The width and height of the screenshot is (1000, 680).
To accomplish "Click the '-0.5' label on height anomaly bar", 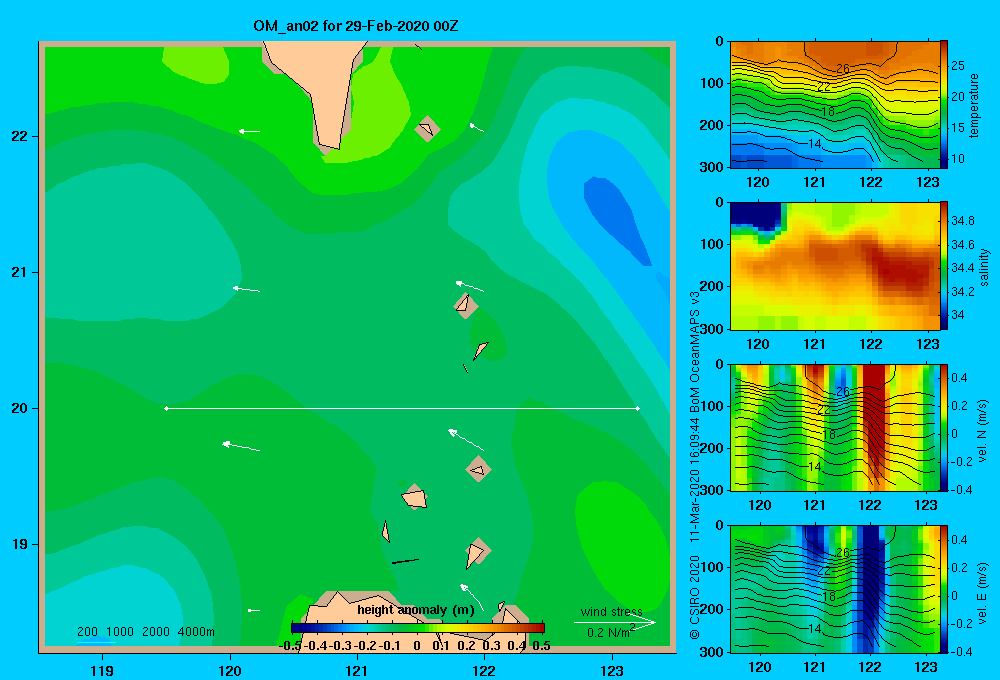I will (x=290, y=646).
